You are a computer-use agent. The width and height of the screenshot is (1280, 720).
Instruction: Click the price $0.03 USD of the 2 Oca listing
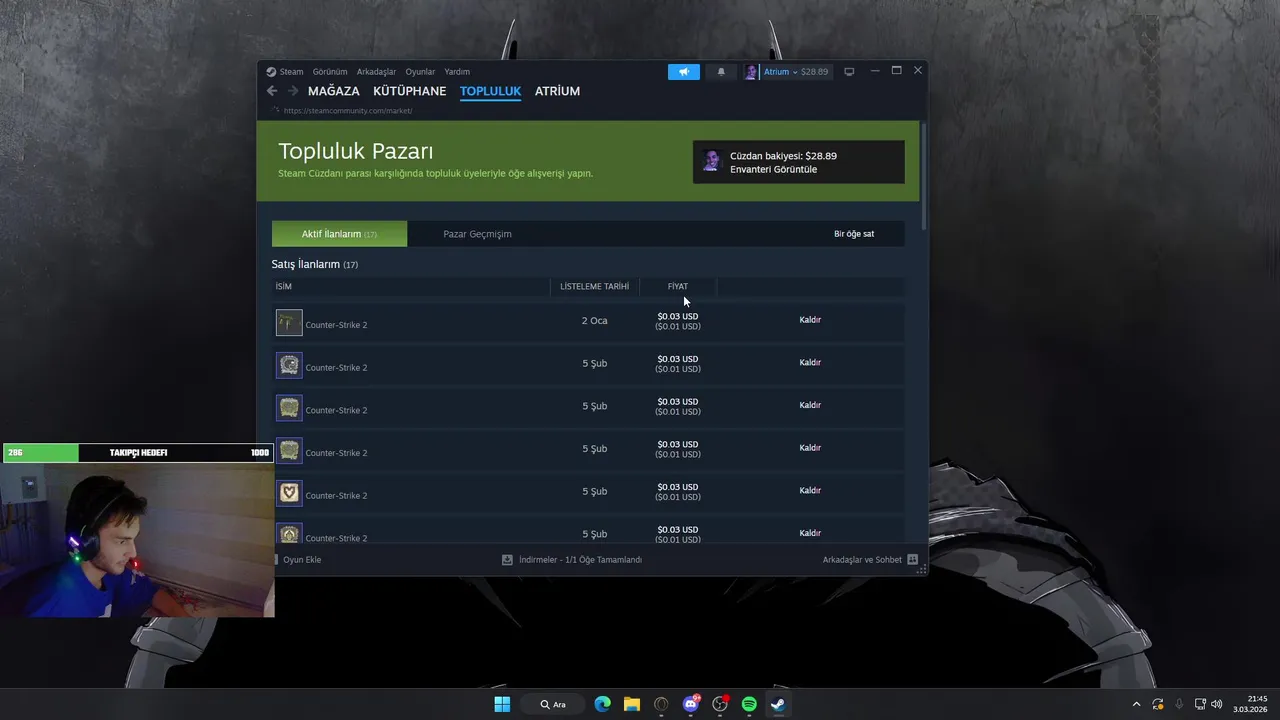(x=678, y=316)
